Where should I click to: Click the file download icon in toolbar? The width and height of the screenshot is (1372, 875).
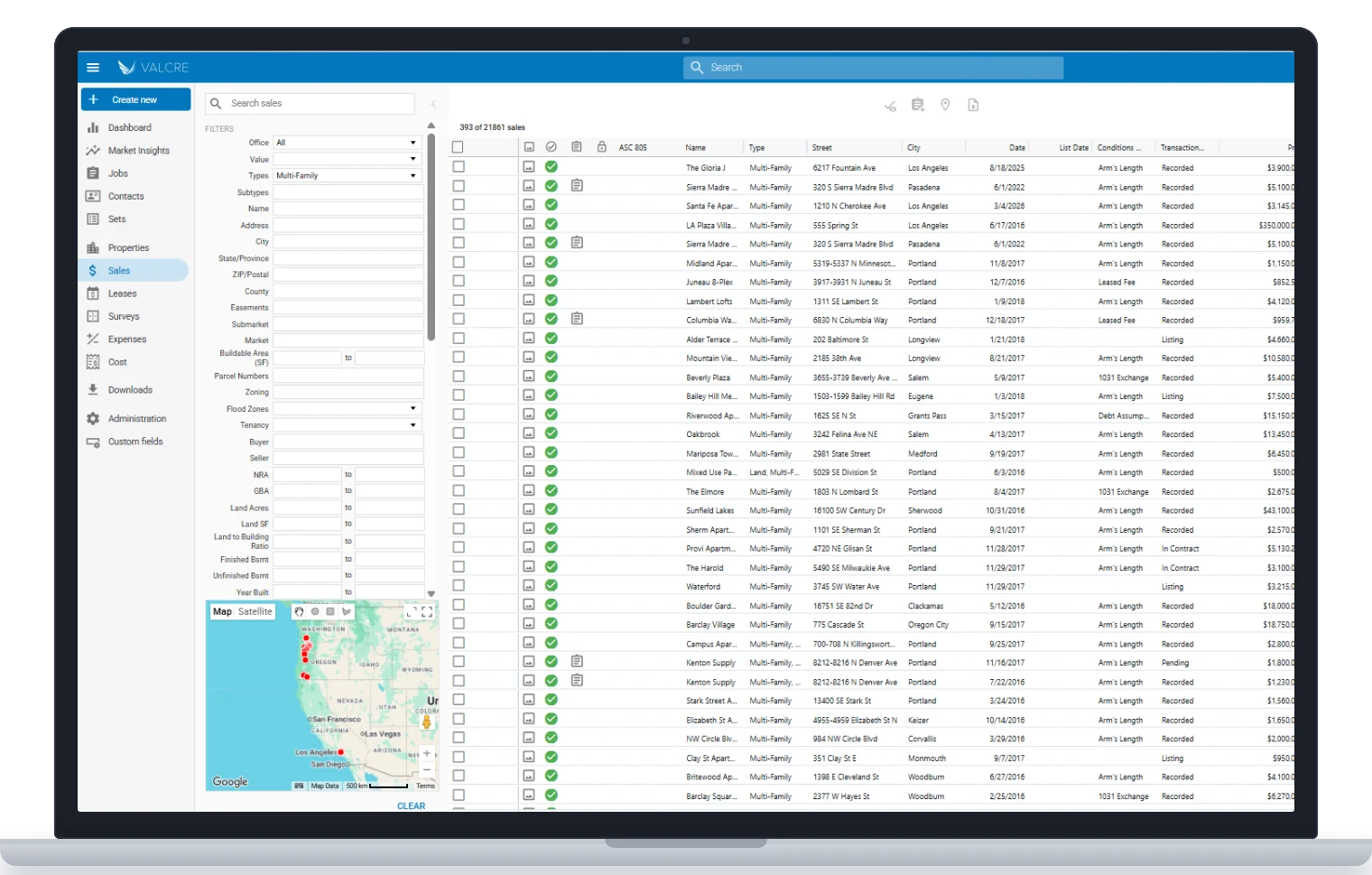[973, 106]
